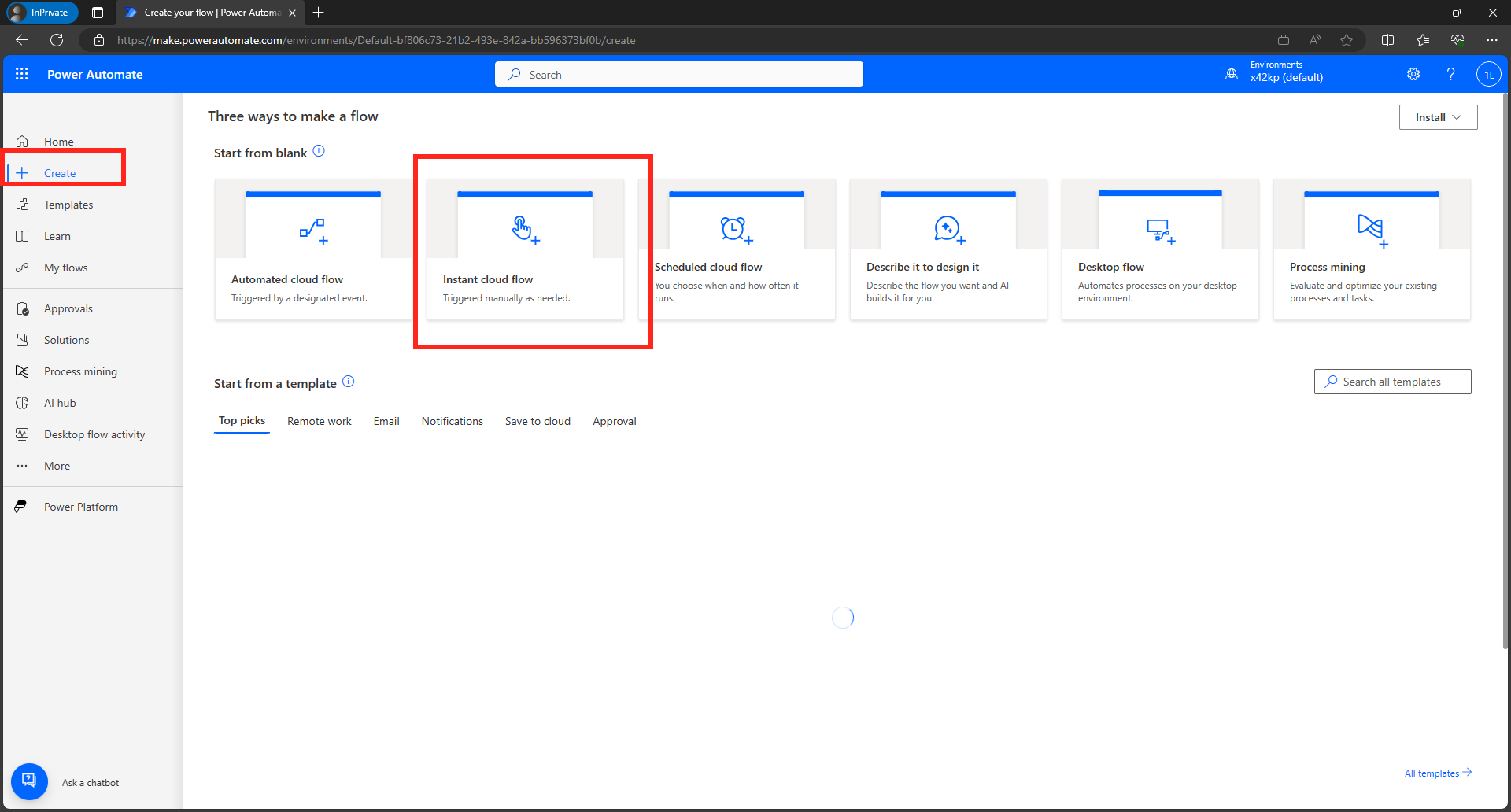1511x812 pixels.
Task: Switch to the Save to cloud tab
Action: click(x=538, y=421)
